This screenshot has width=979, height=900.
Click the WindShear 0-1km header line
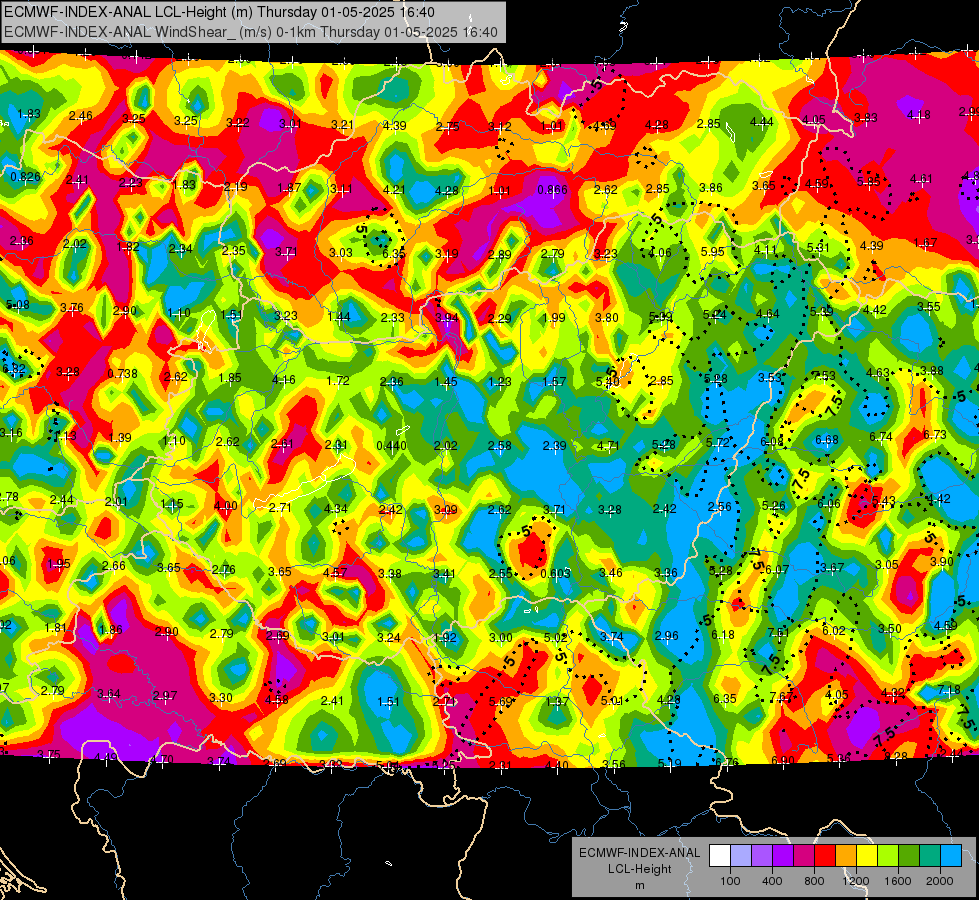click(251, 32)
